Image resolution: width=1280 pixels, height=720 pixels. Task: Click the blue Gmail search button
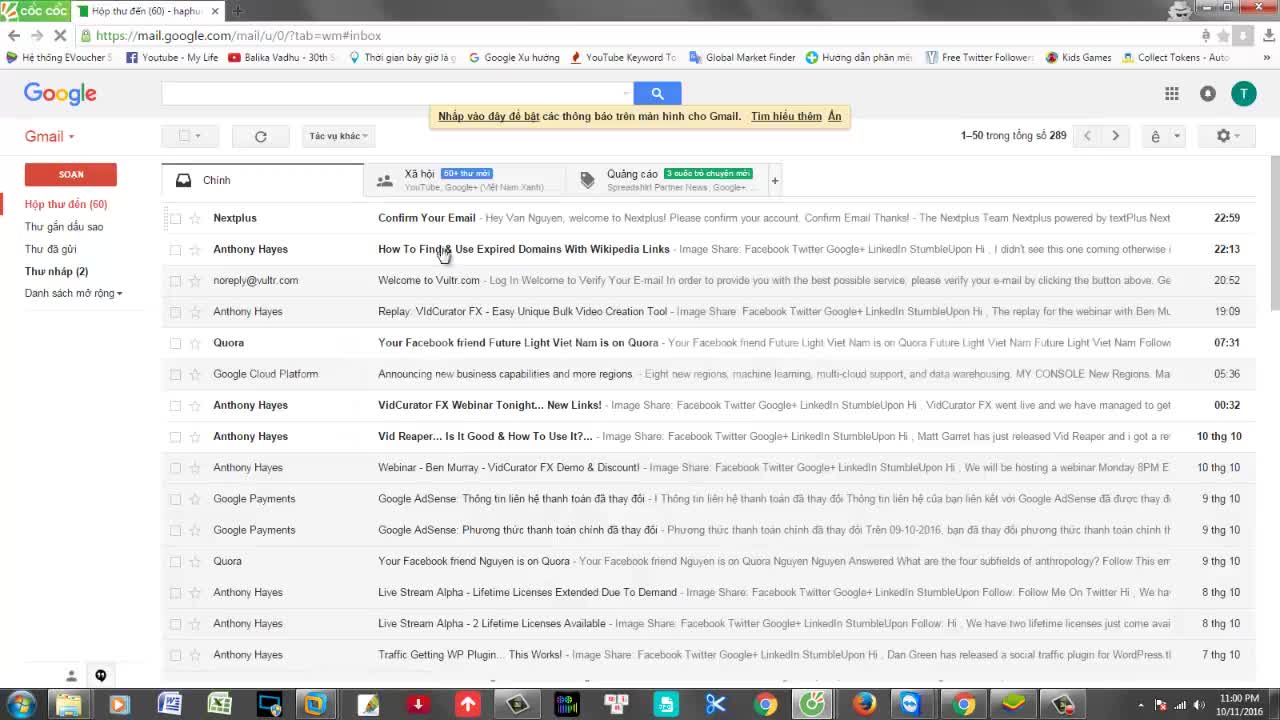(657, 93)
